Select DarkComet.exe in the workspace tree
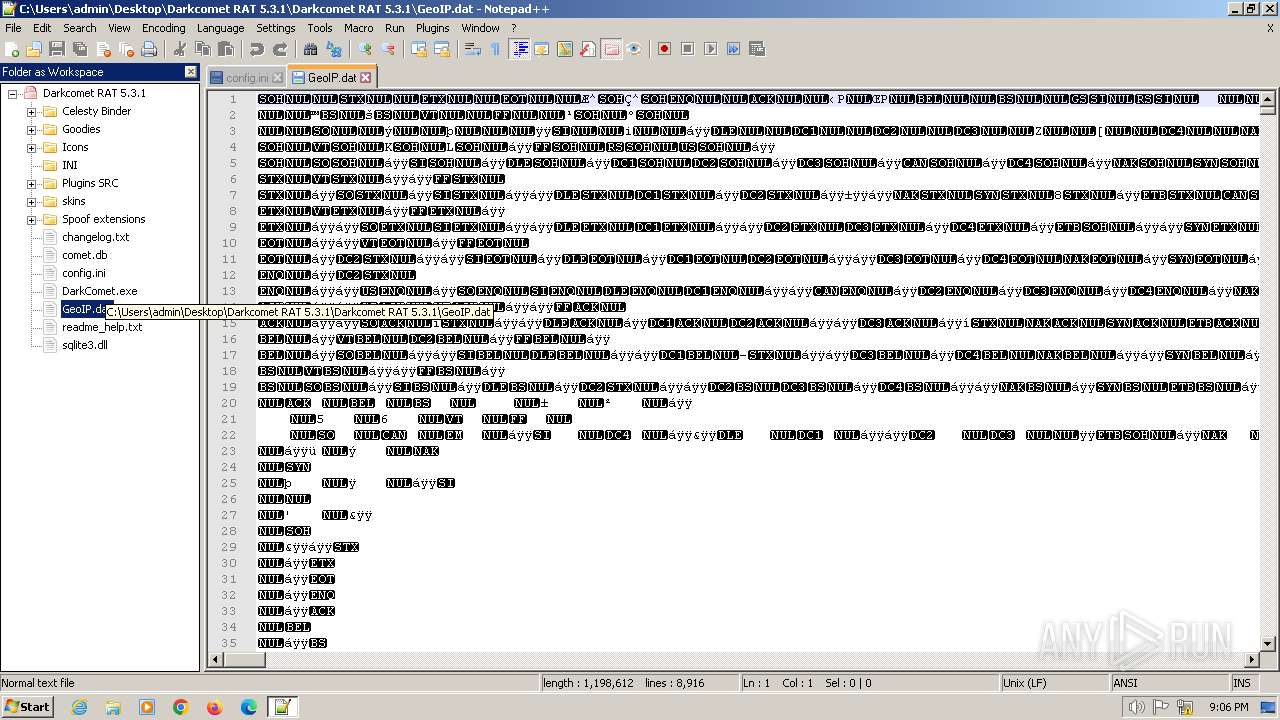This screenshot has width=1280, height=720. [x=99, y=291]
